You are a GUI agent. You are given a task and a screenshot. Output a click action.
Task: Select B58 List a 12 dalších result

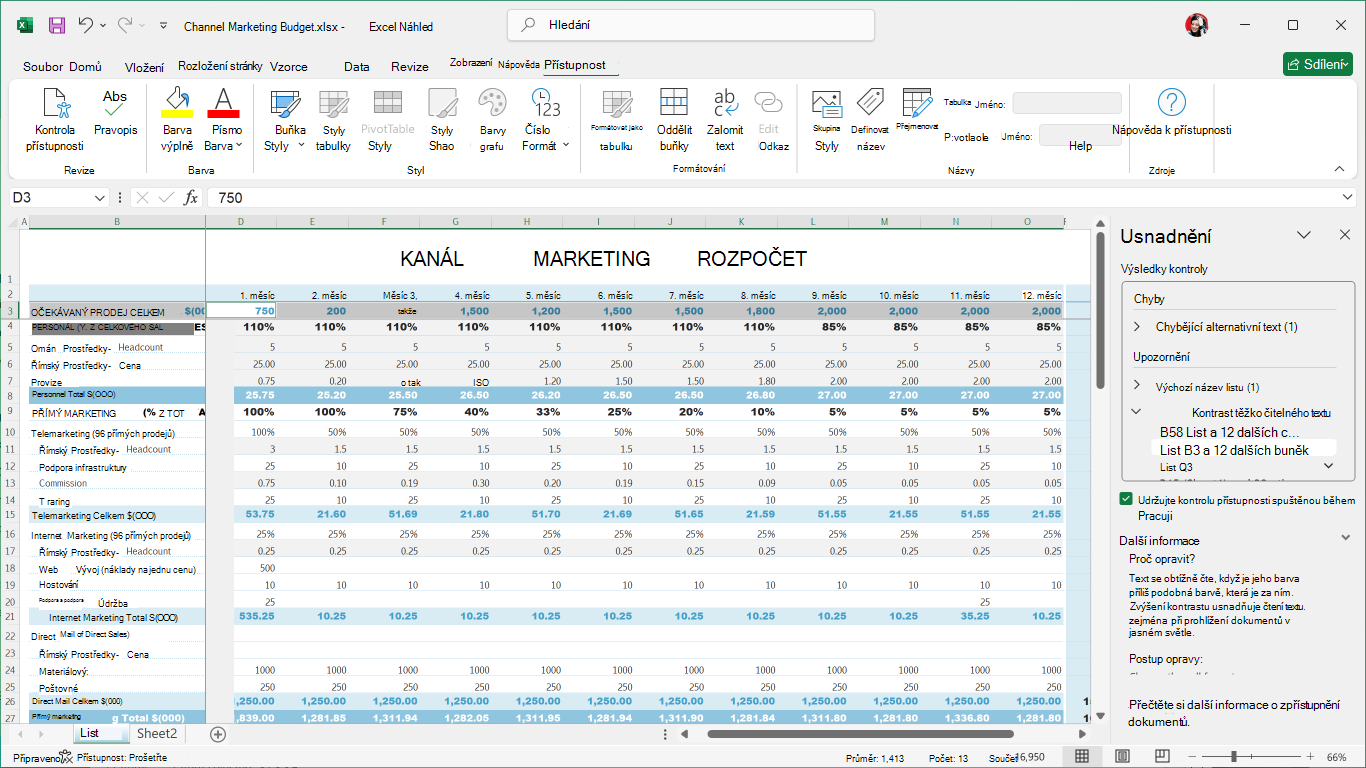click(x=1230, y=432)
